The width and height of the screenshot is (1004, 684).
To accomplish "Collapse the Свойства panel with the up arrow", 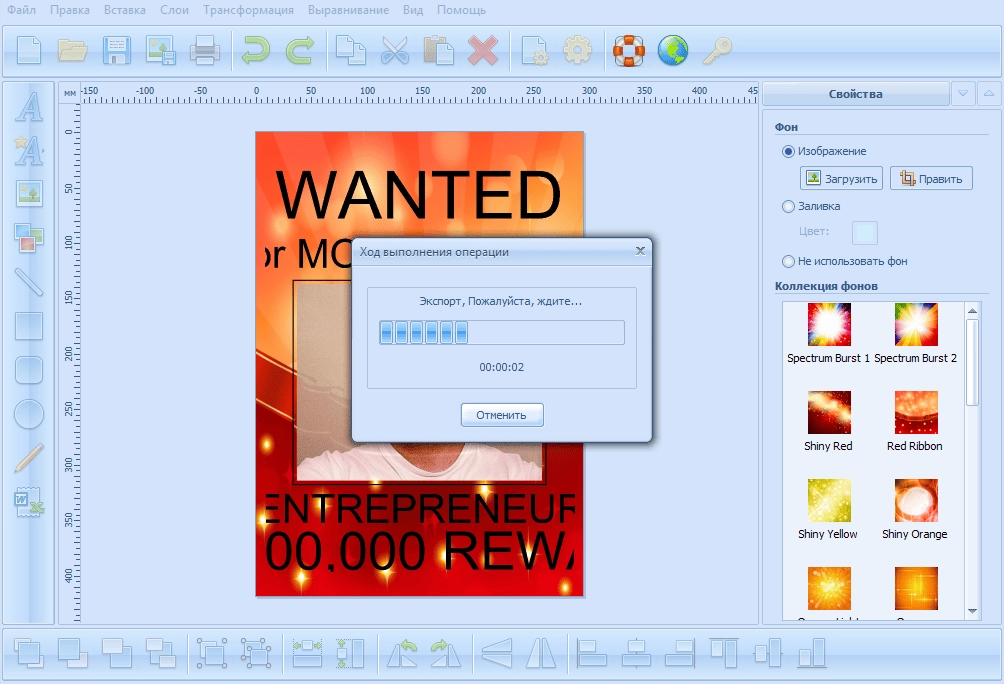I will [989, 94].
